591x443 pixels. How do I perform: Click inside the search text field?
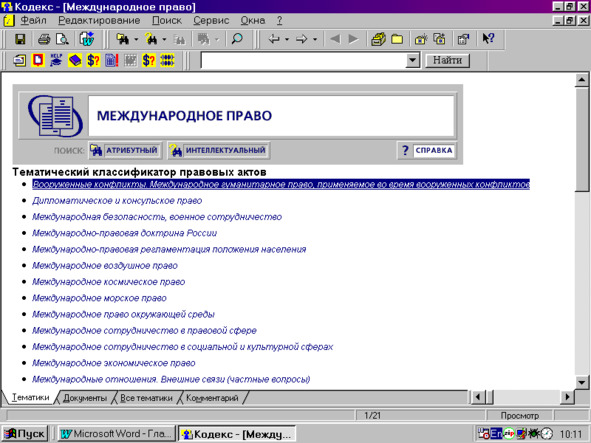[x=303, y=60]
